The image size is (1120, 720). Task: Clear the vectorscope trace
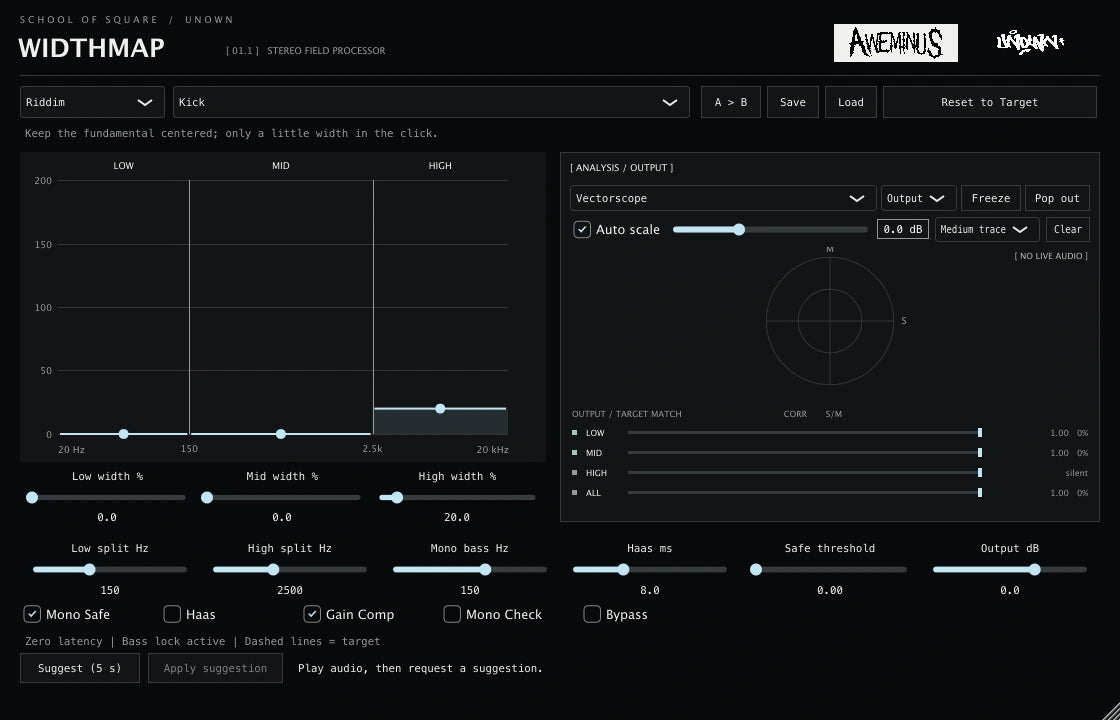(1068, 229)
